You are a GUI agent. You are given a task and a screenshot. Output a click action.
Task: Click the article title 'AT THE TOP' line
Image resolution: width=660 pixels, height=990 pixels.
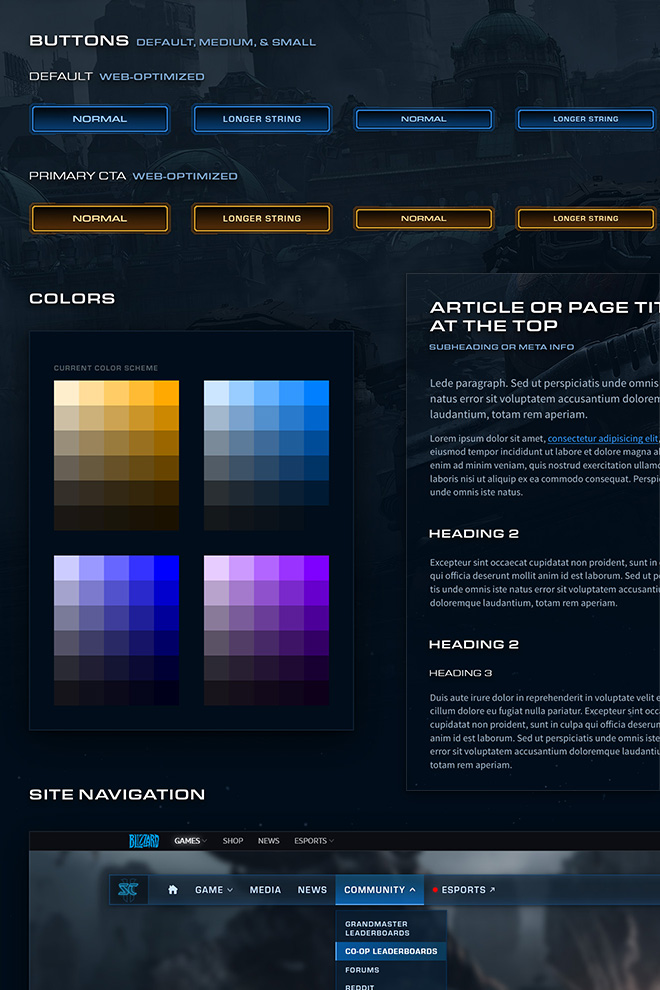(x=494, y=326)
